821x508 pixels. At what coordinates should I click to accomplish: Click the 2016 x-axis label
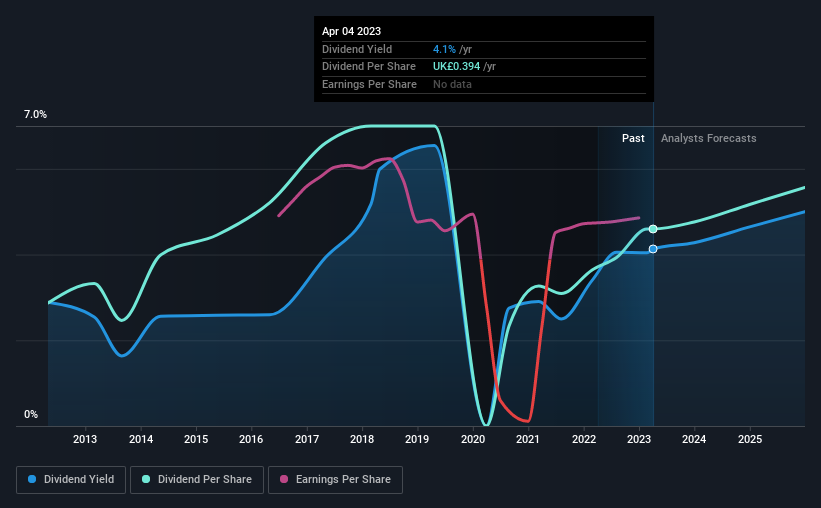251,439
